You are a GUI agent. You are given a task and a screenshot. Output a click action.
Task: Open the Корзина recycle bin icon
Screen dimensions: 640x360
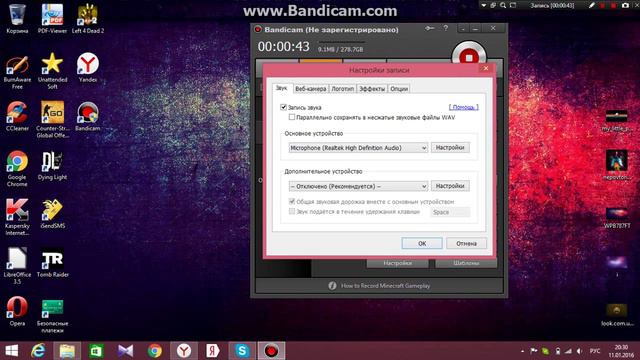coord(17,18)
